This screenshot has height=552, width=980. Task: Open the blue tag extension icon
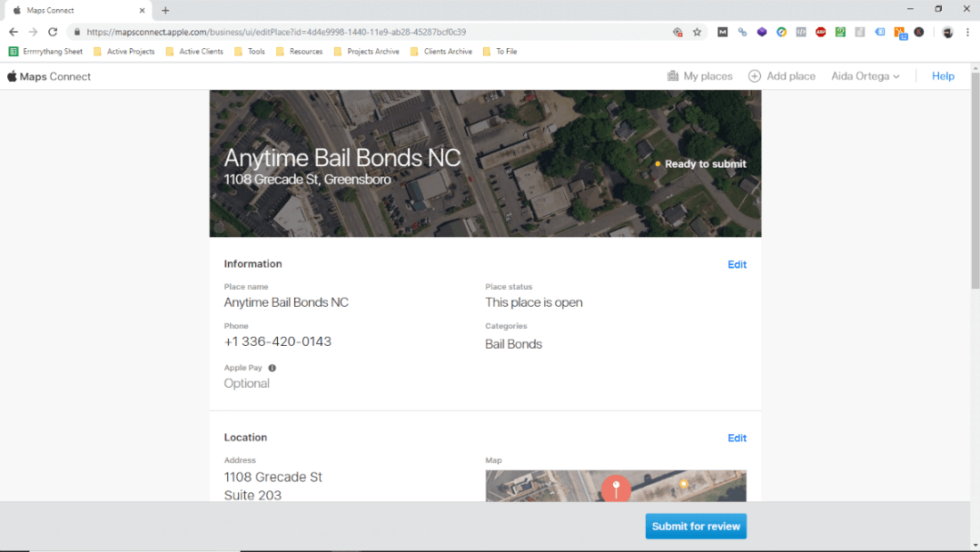tap(879, 32)
